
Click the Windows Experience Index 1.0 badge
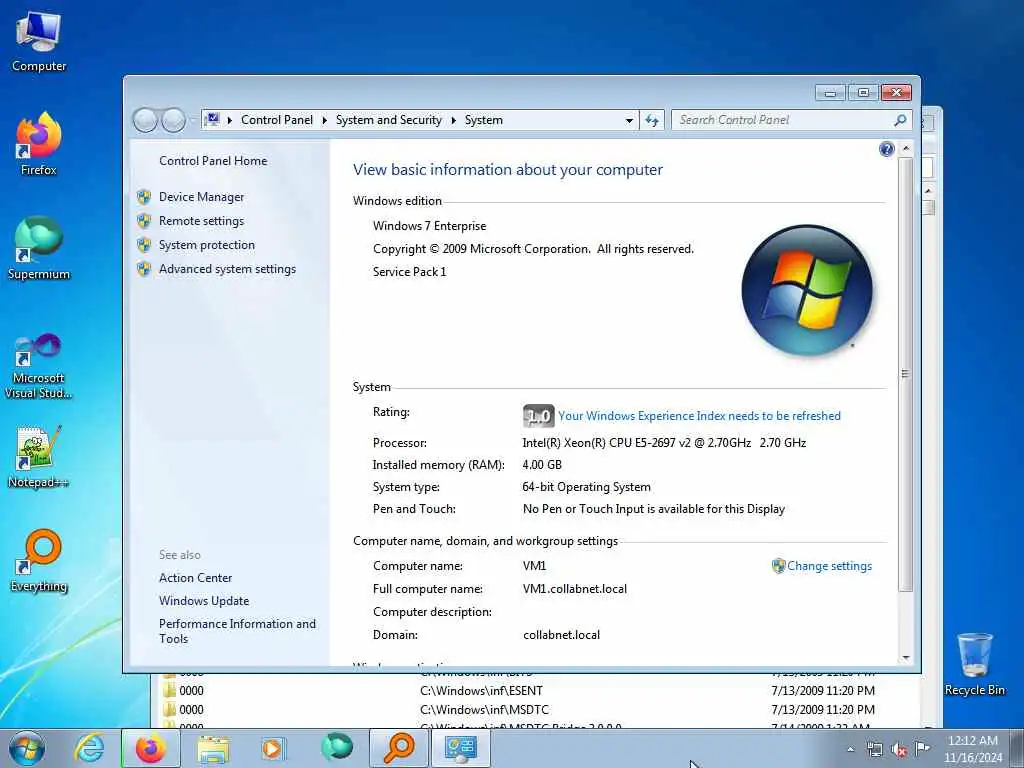[538, 416]
